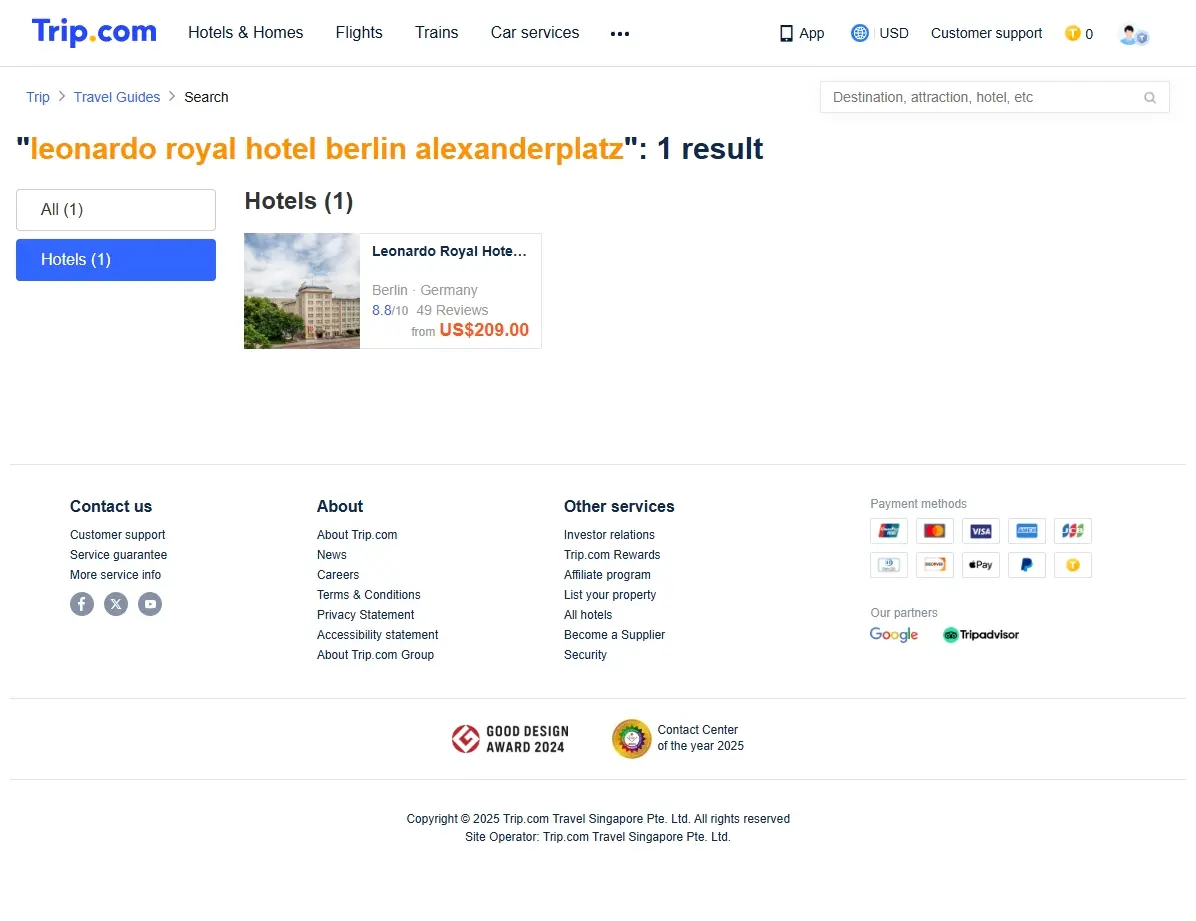Click the US$209.00 price
This screenshot has height=921, width=1196.
(x=484, y=330)
